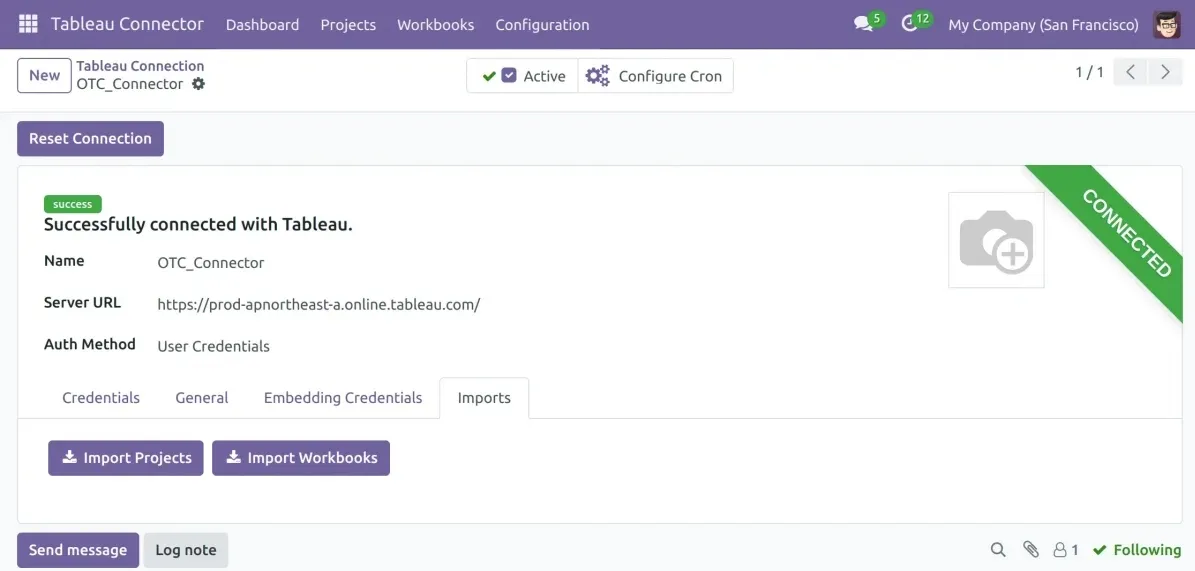Search messages with the magnifier icon
Image resolution: width=1195 pixels, height=571 pixels.
point(997,550)
